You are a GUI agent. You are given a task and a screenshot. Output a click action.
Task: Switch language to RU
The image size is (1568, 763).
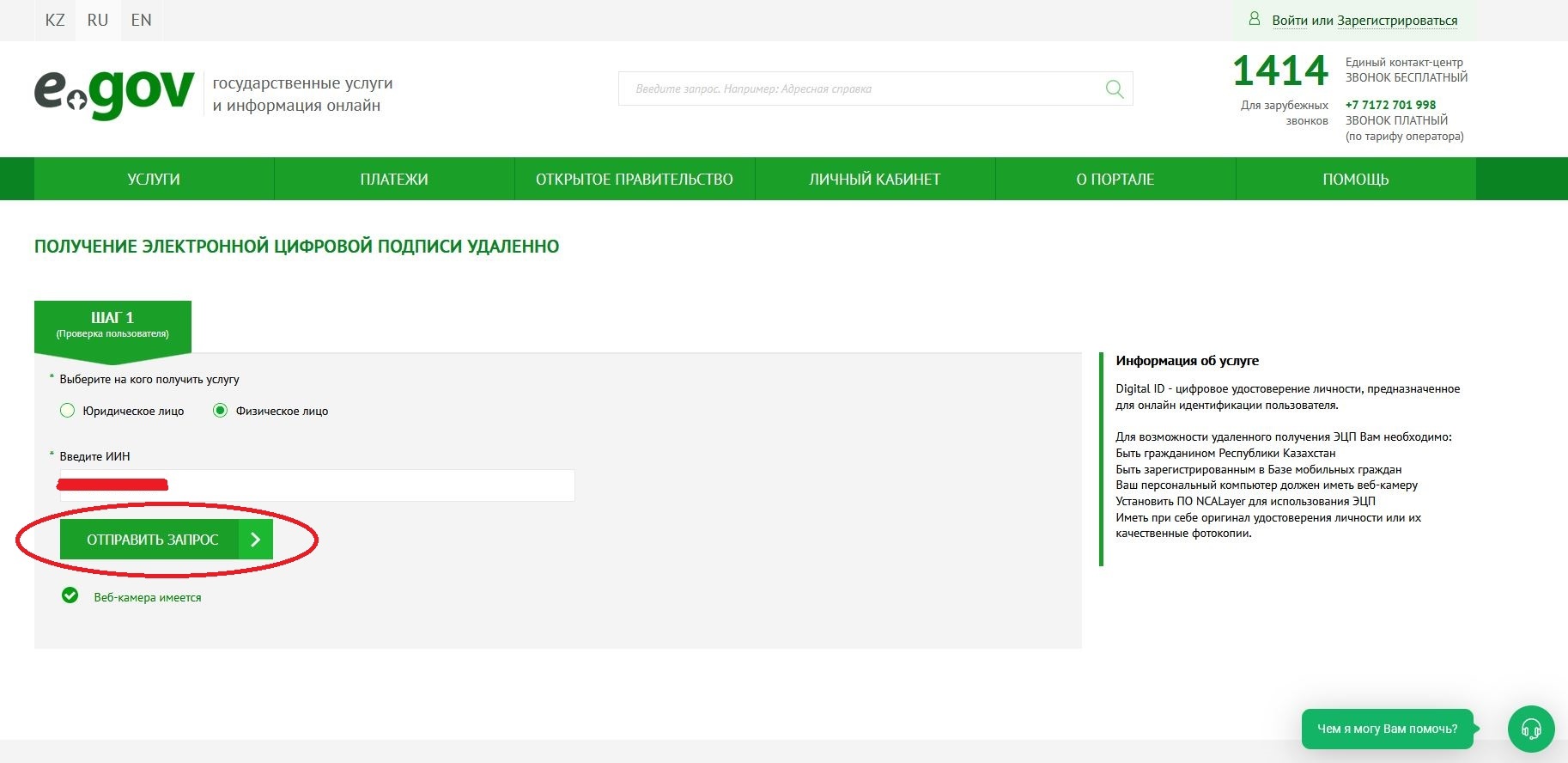[98, 20]
